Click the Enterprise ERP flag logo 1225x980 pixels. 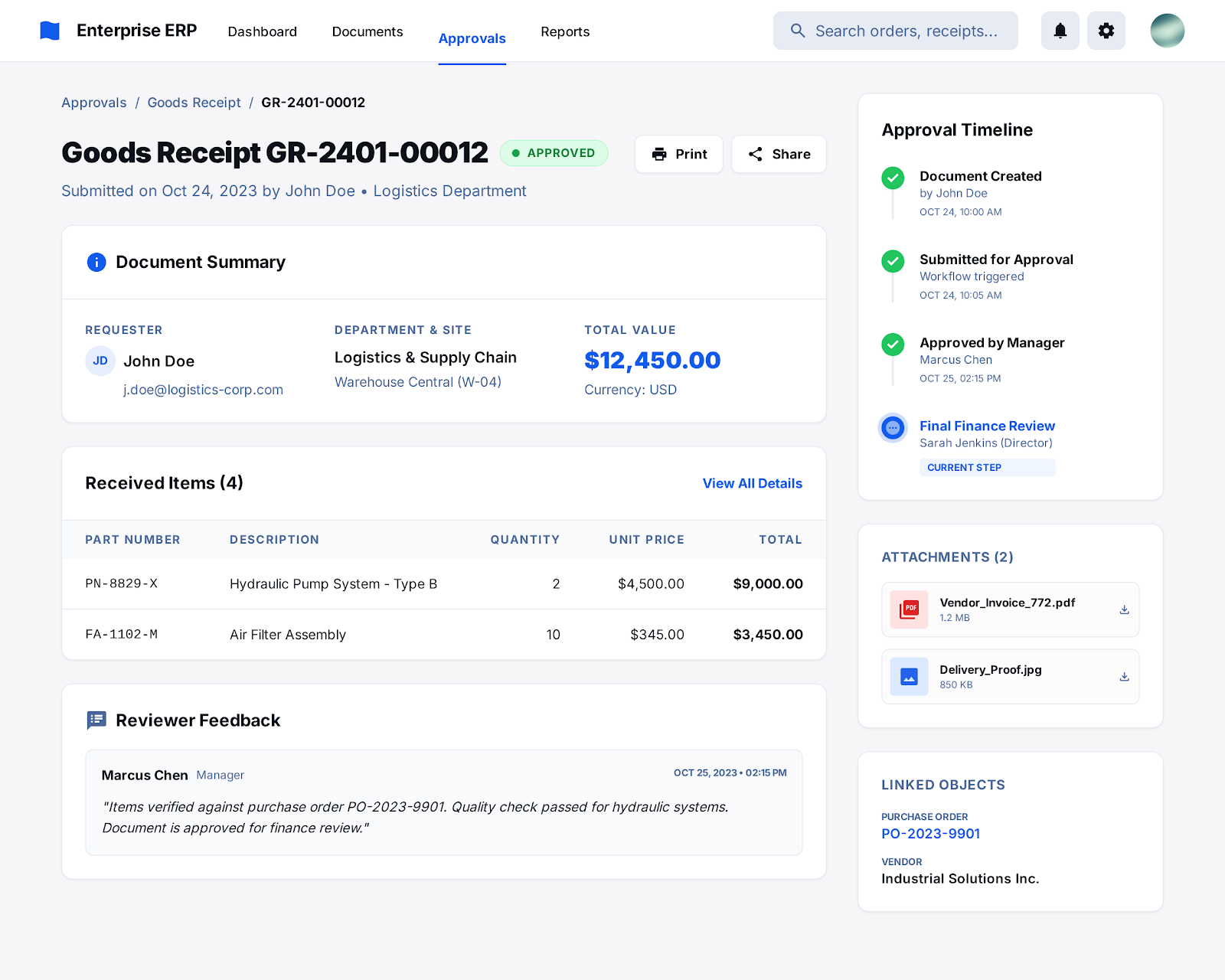(50, 31)
